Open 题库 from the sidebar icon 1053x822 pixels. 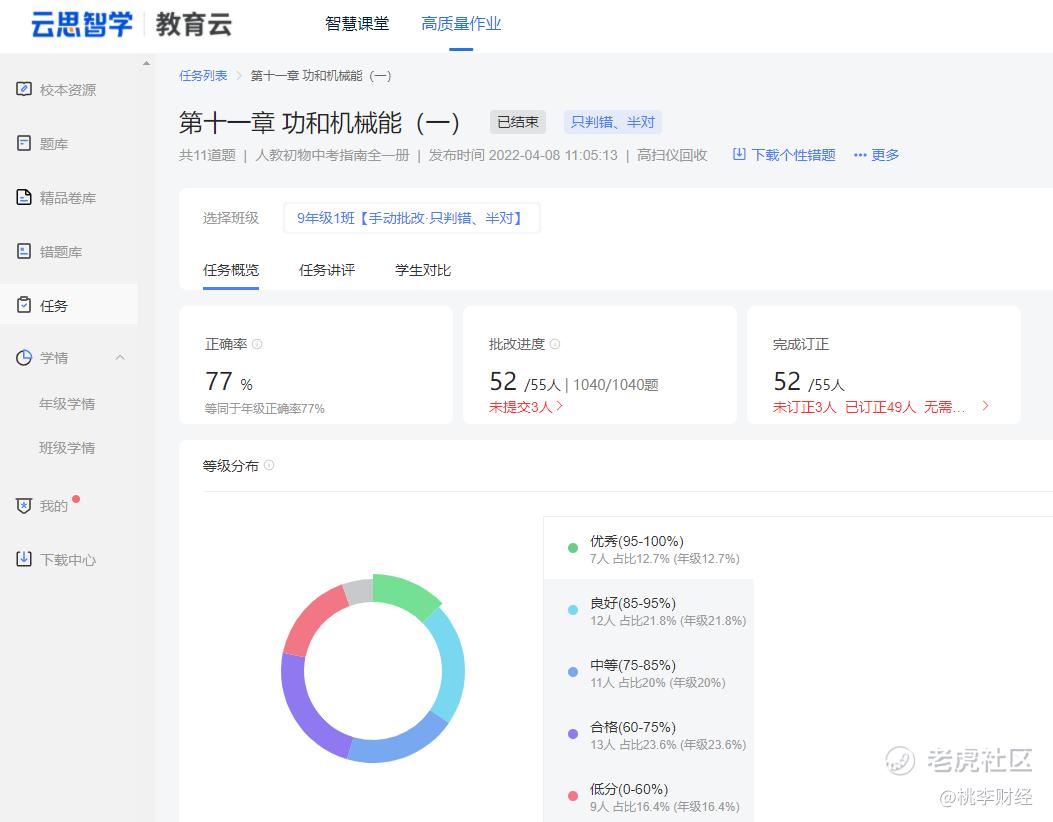click(24, 144)
